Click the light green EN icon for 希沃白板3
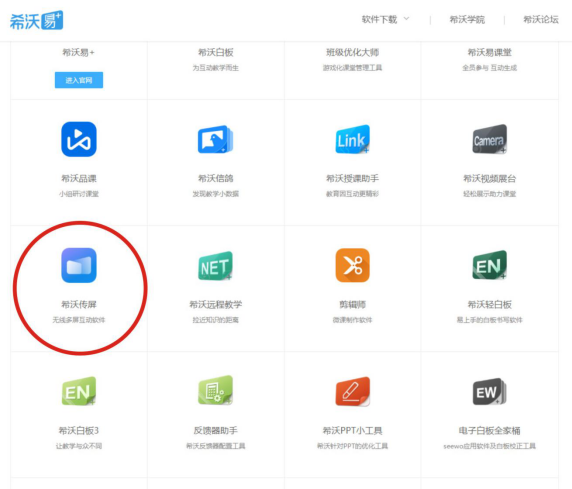Image resolution: width=572 pixels, height=489 pixels. point(79,391)
